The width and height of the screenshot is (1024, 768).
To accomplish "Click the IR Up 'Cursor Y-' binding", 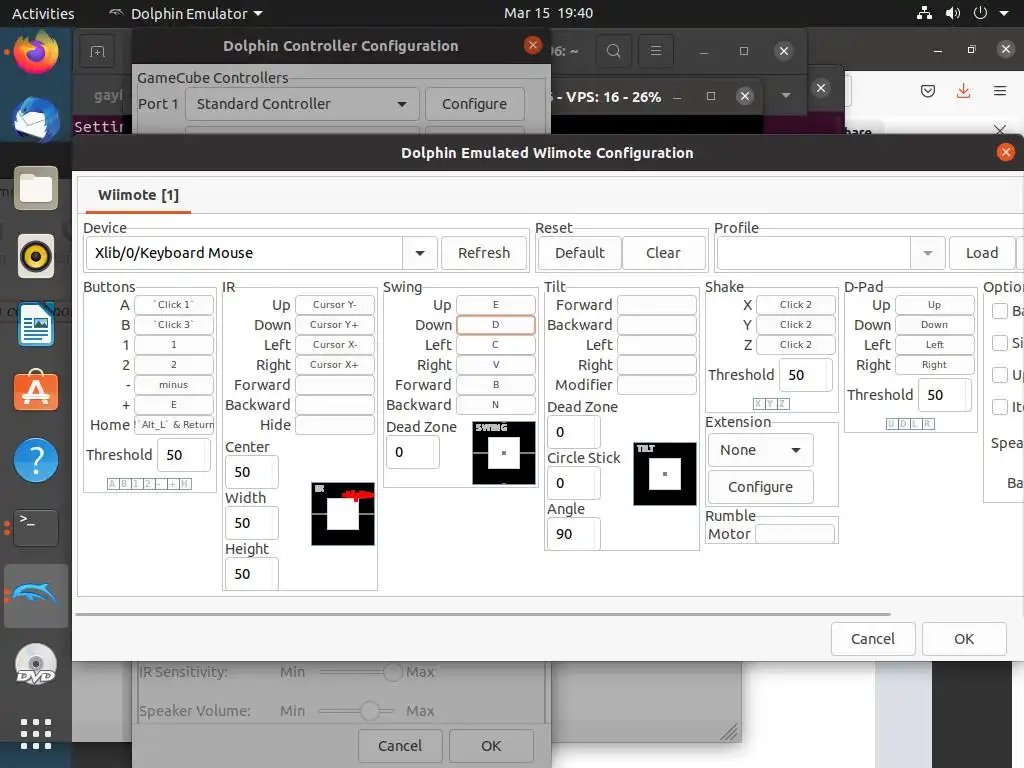I will pyautogui.click(x=334, y=304).
